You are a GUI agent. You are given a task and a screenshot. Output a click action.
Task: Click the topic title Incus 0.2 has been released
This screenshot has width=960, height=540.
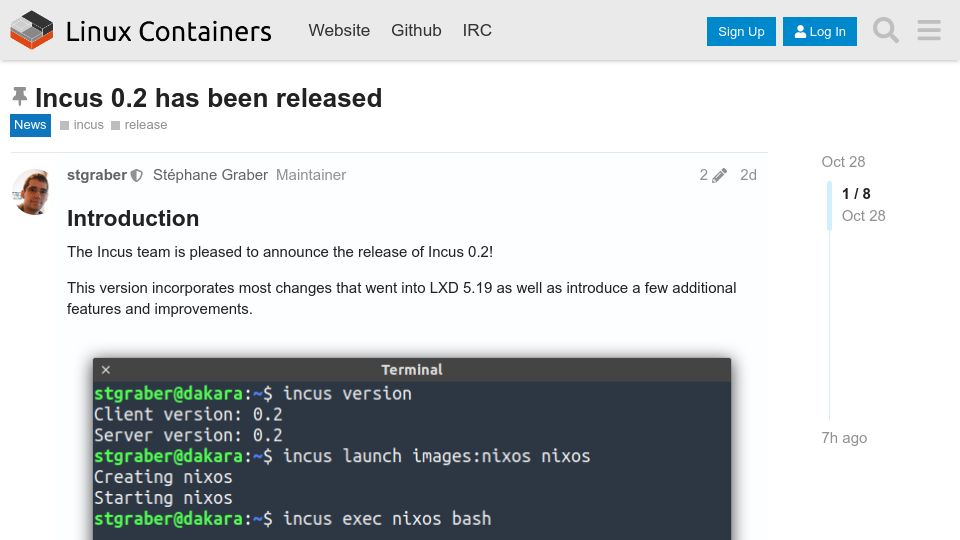[x=208, y=98]
